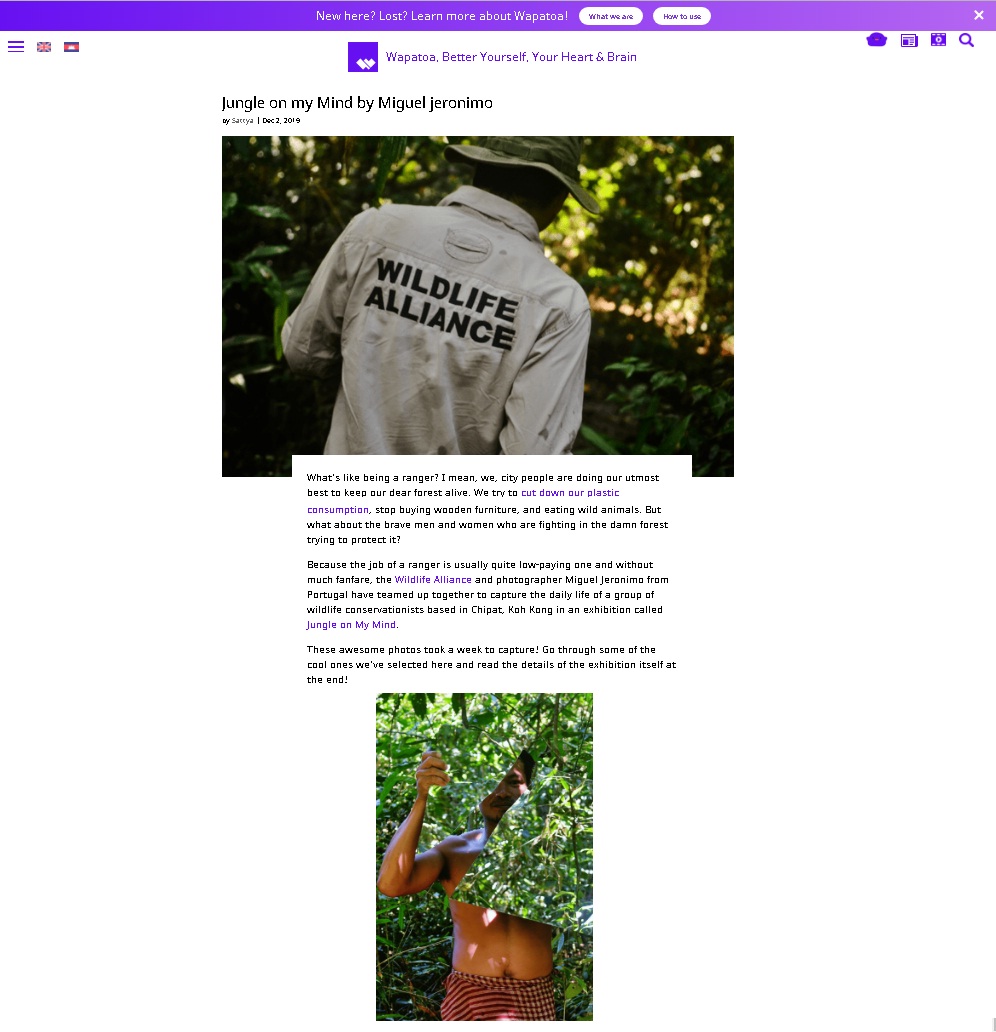Open the Wapatoa site title link
996x1032 pixels.
(511, 57)
